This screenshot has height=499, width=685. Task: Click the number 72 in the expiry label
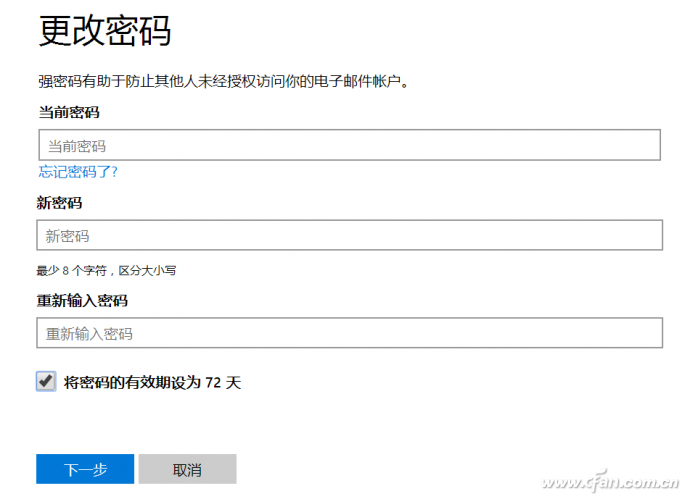213,382
